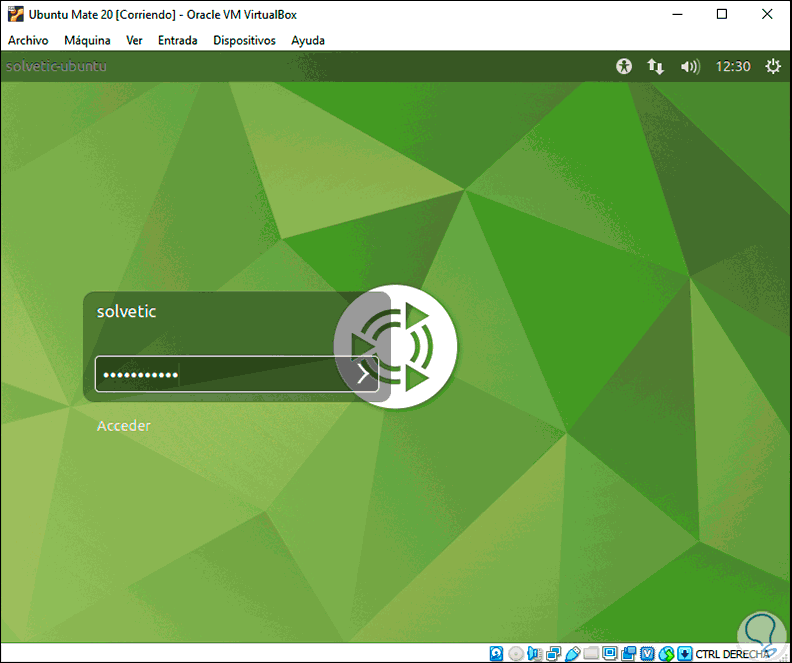Open the network connections indicator
The width and height of the screenshot is (792, 663).
[656, 66]
